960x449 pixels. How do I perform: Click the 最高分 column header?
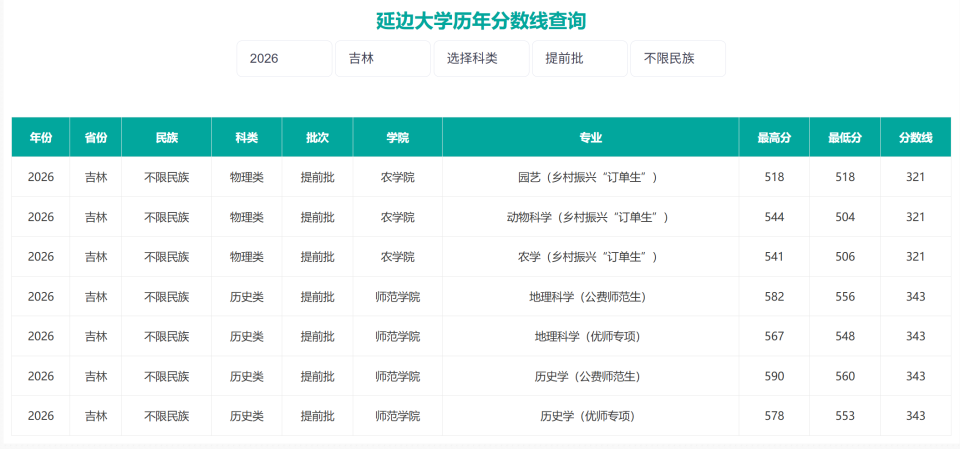coord(774,137)
